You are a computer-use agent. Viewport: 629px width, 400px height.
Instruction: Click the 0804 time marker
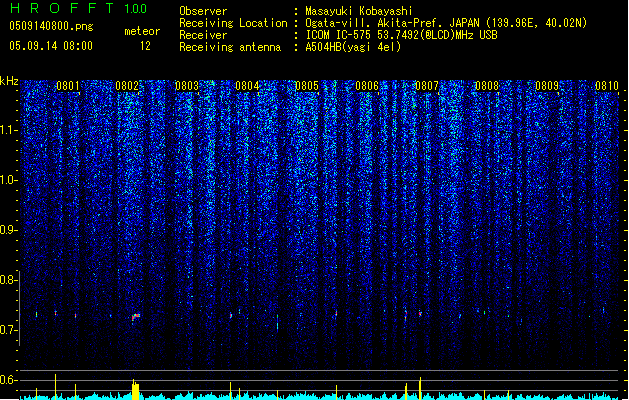(x=247, y=86)
